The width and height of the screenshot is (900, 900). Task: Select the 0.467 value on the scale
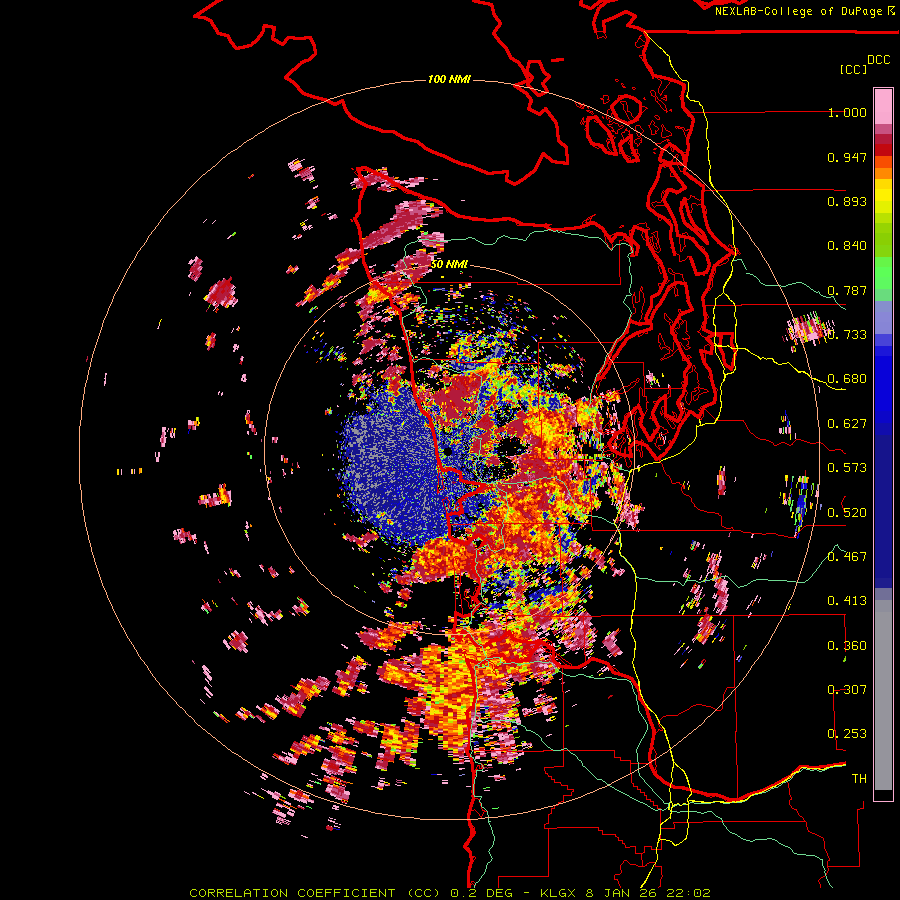847,557
